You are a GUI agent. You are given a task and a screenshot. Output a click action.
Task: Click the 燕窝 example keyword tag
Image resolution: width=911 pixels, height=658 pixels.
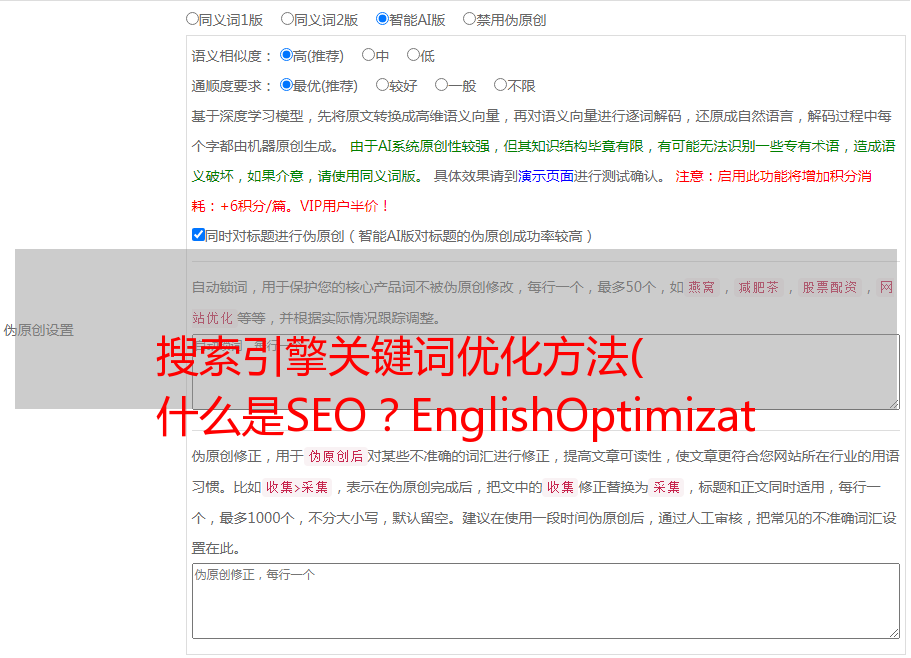click(701, 287)
